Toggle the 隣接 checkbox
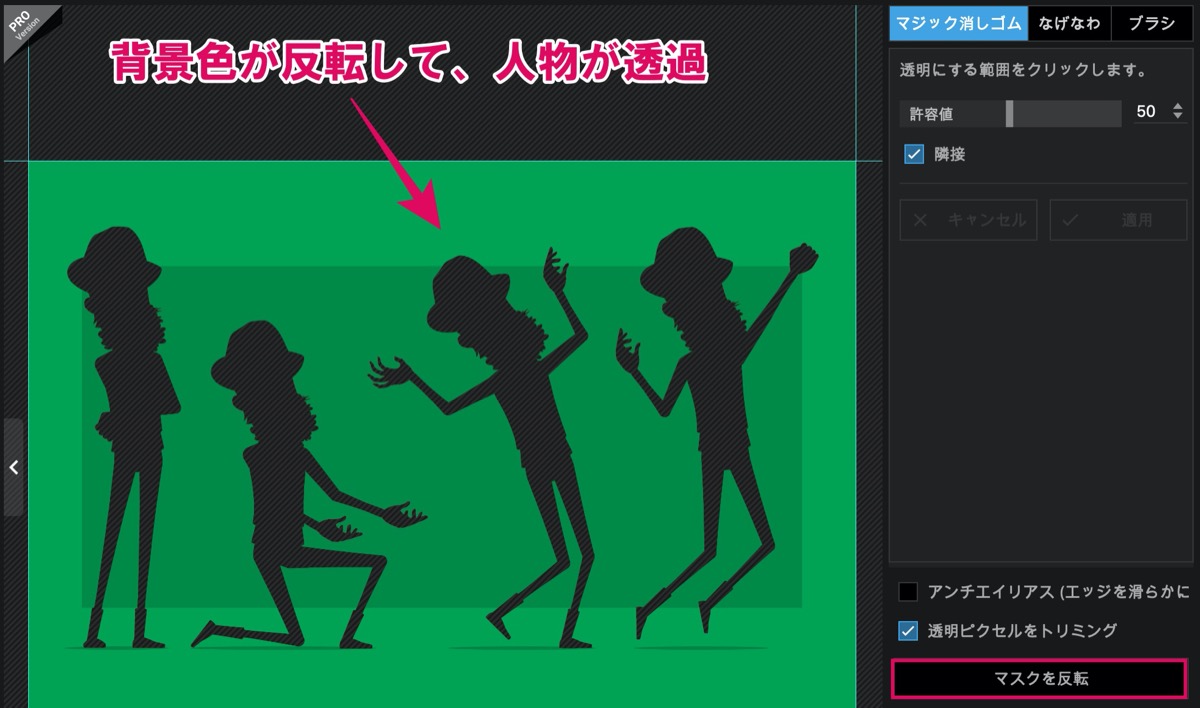This screenshot has width=1200, height=708. (x=913, y=154)
